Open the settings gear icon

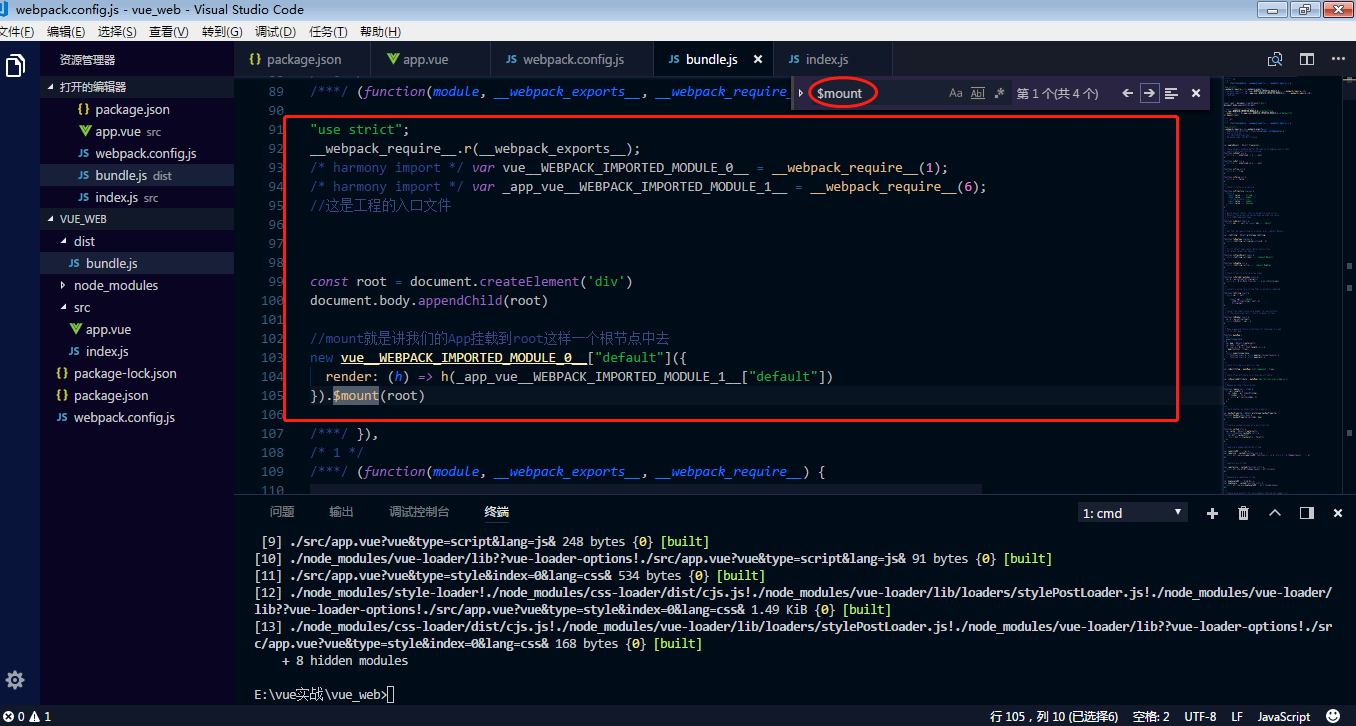click(14, 678)
